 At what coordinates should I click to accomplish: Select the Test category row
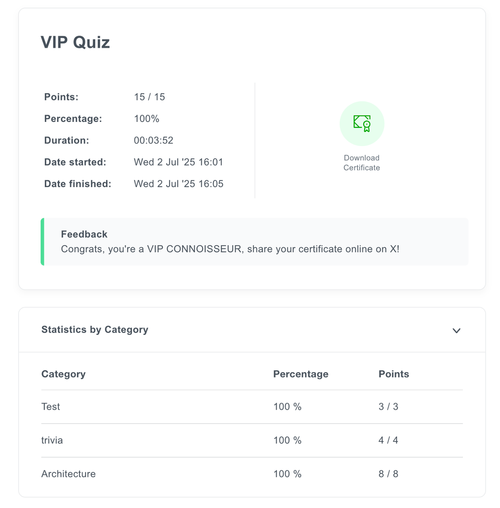pos(252,407)
